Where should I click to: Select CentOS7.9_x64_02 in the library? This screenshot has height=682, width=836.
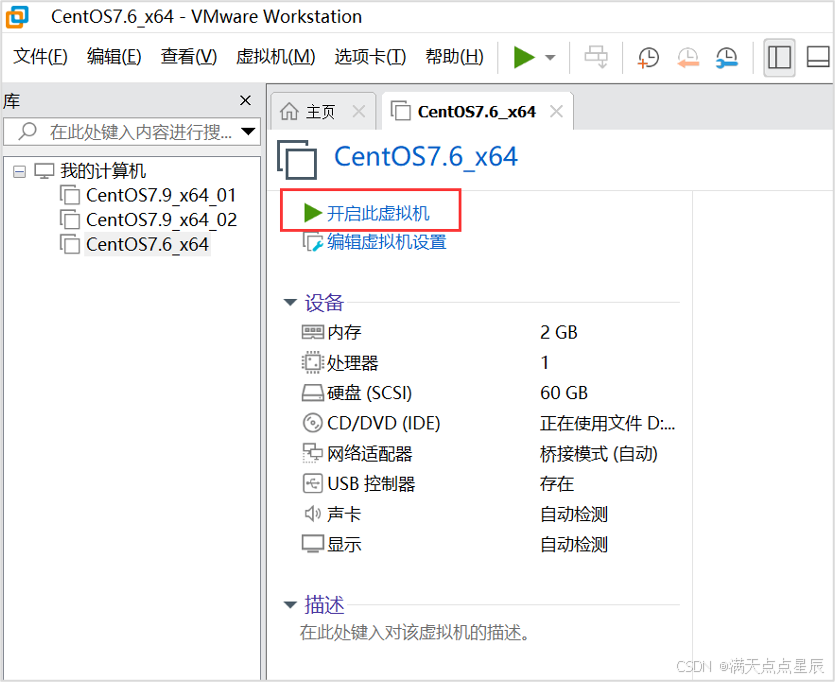(161, 220)
